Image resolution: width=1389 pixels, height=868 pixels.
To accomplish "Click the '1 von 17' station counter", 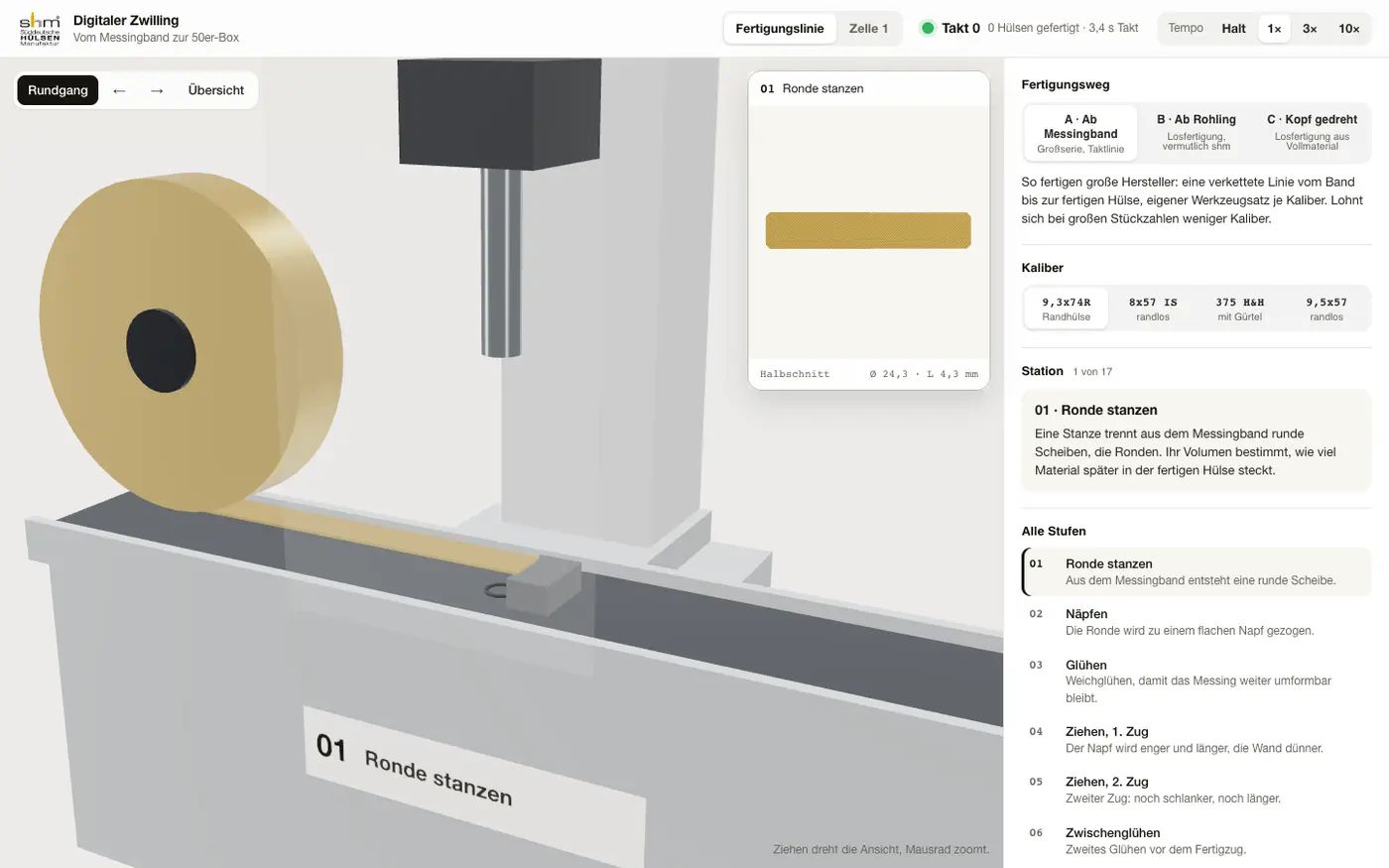I will [x=1092, y=372].
